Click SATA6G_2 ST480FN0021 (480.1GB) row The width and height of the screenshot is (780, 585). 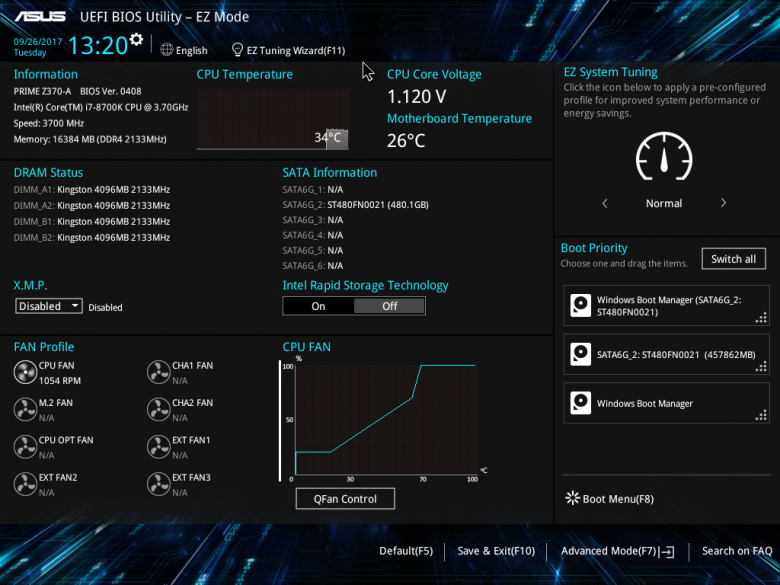pyautogui.click(x=356, y=204)
